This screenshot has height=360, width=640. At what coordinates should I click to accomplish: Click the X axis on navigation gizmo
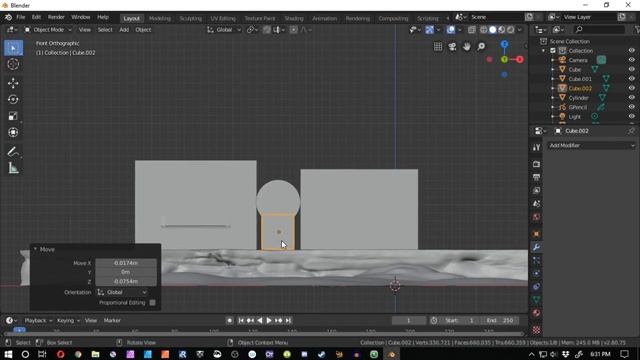pyautogui.click(x=520, y=59)
